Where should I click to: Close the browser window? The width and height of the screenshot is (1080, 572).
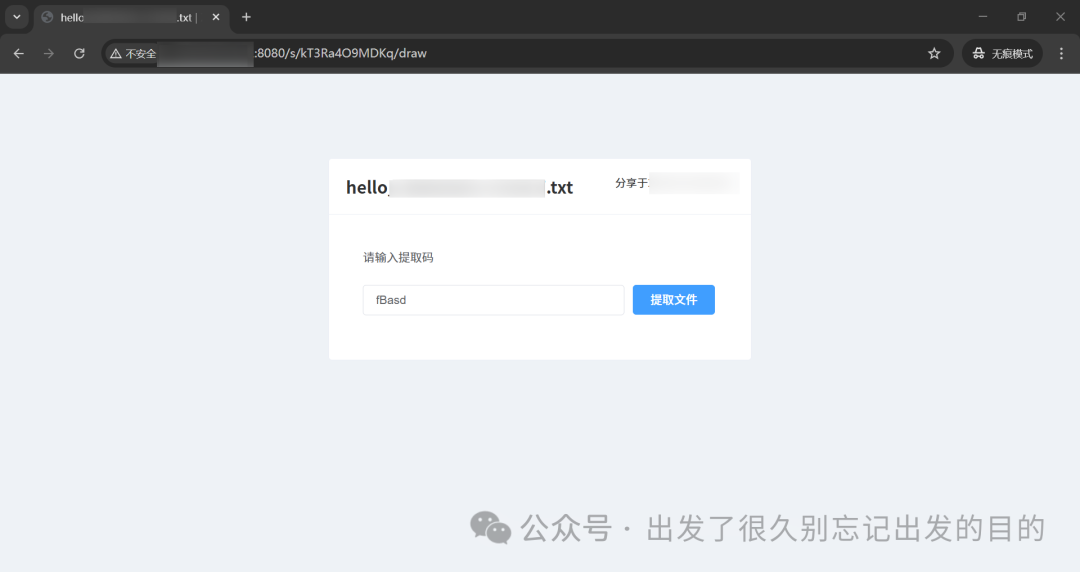pyautogui.click(x=1060, y=17)
